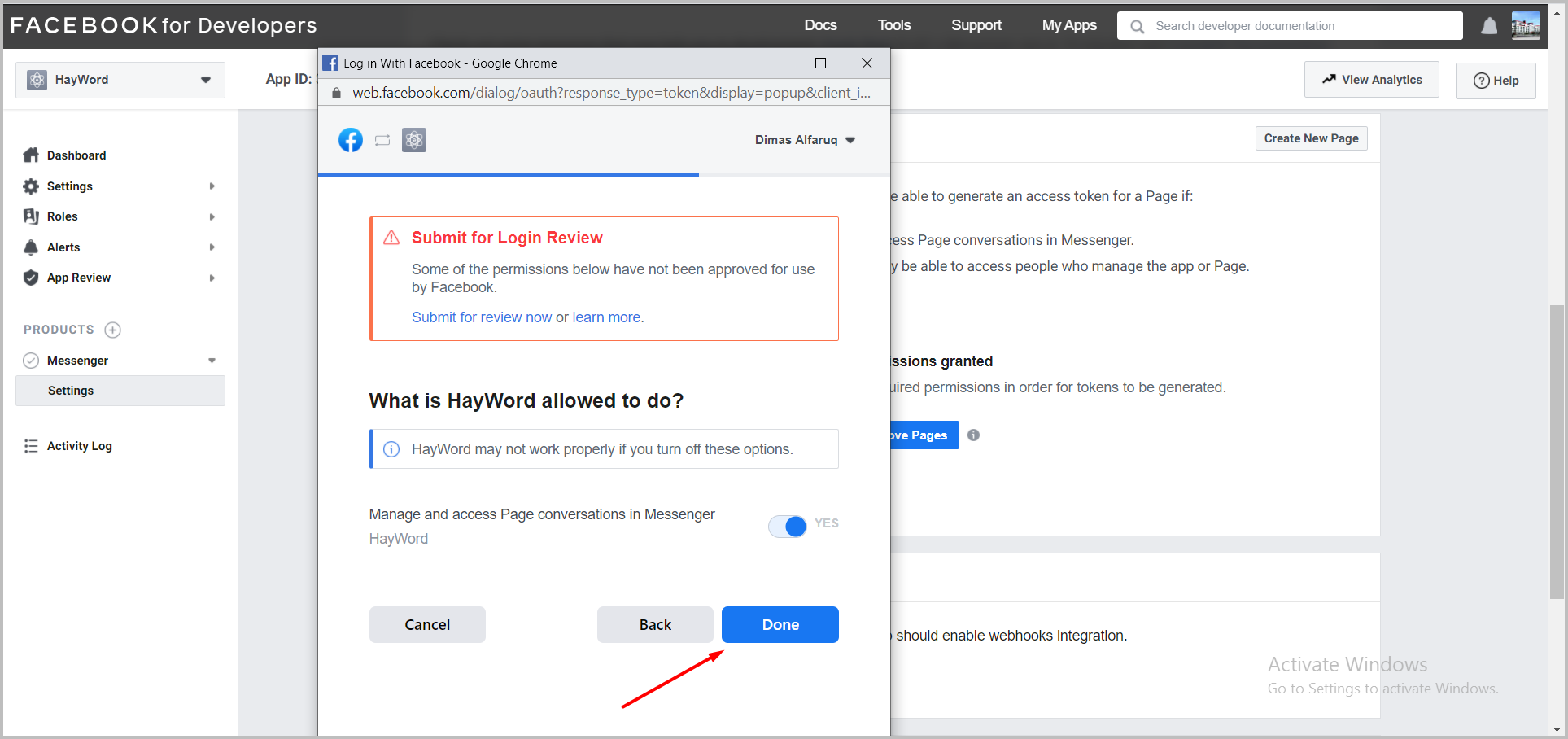Click the HayWord app icon in selector

tap(37, 80)
